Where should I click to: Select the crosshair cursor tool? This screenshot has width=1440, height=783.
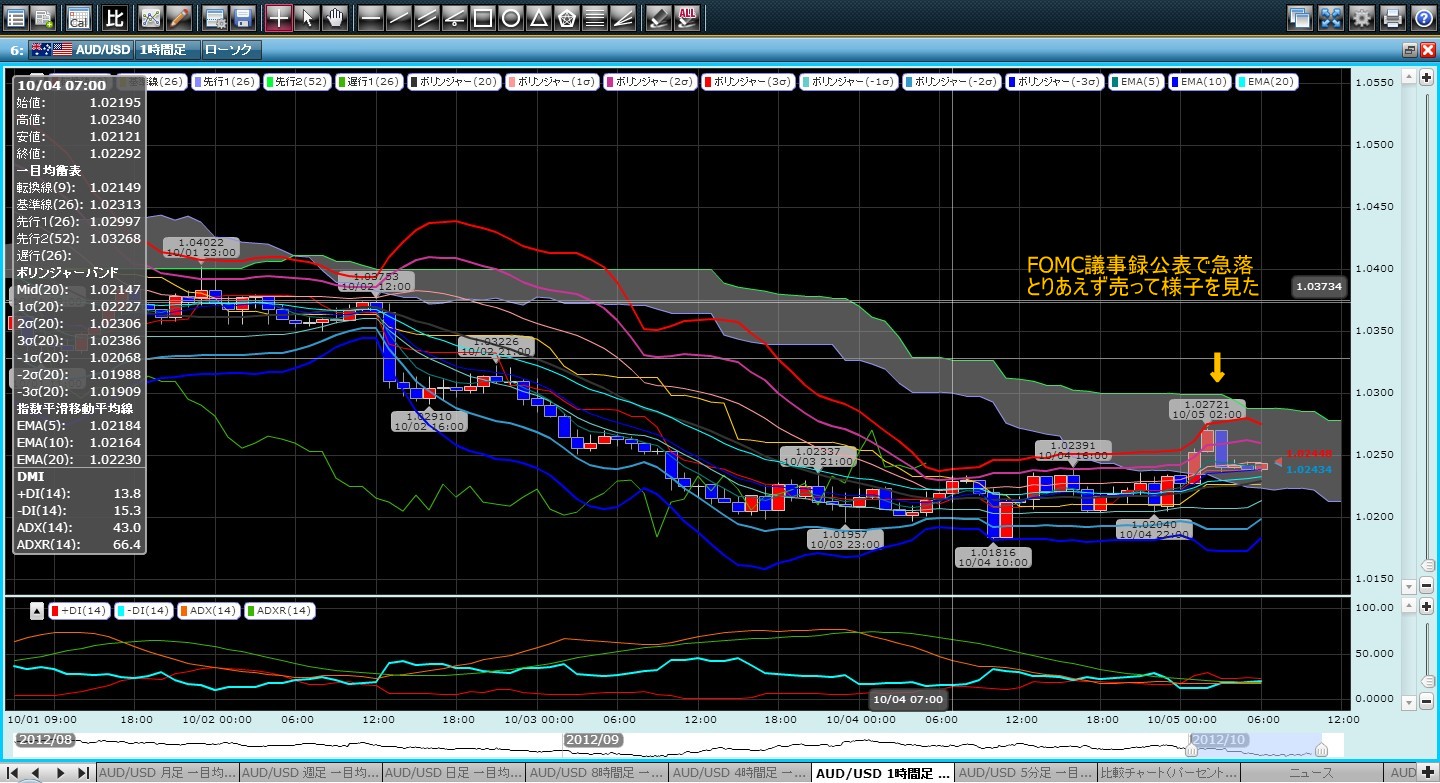[x=279, y=17]
